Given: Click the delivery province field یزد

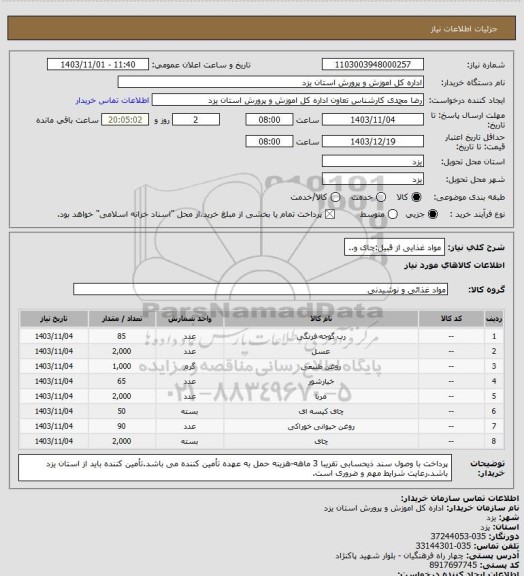Looking at the screenshot, I should [x=373, y=161].
